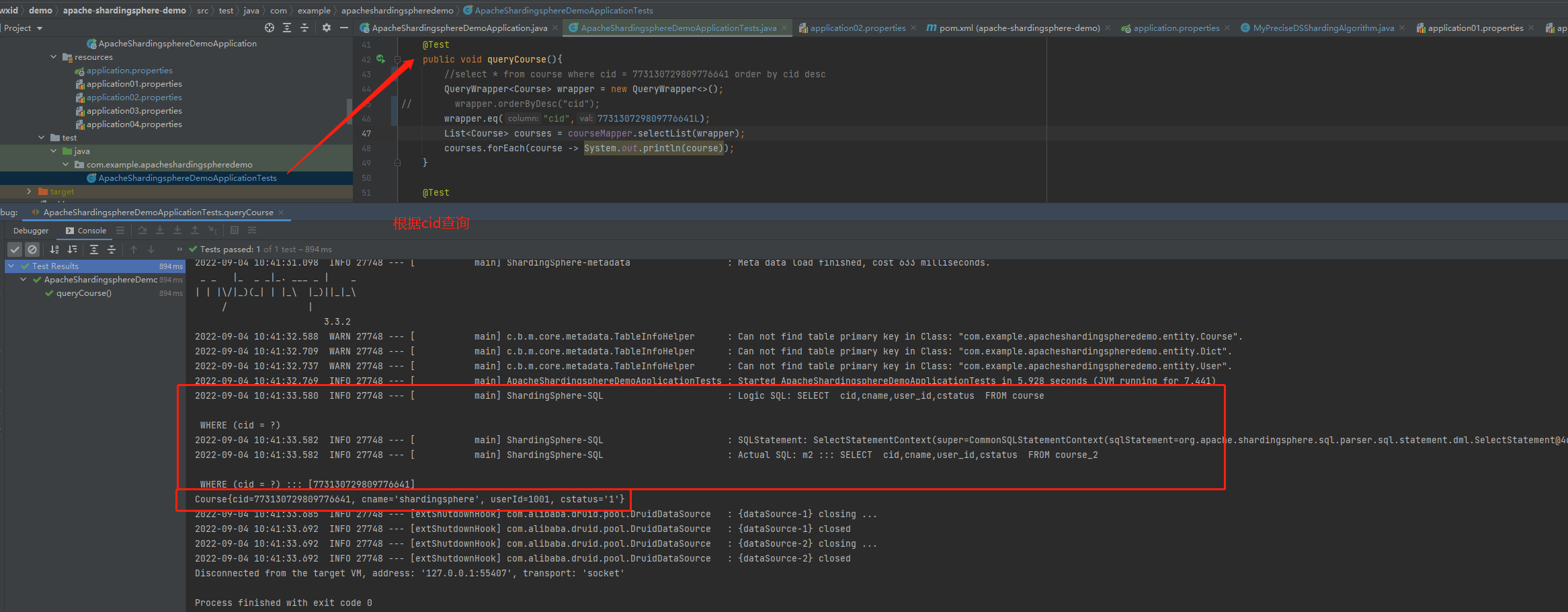
Task: Expand all test results
Action: tap(94, 250)
